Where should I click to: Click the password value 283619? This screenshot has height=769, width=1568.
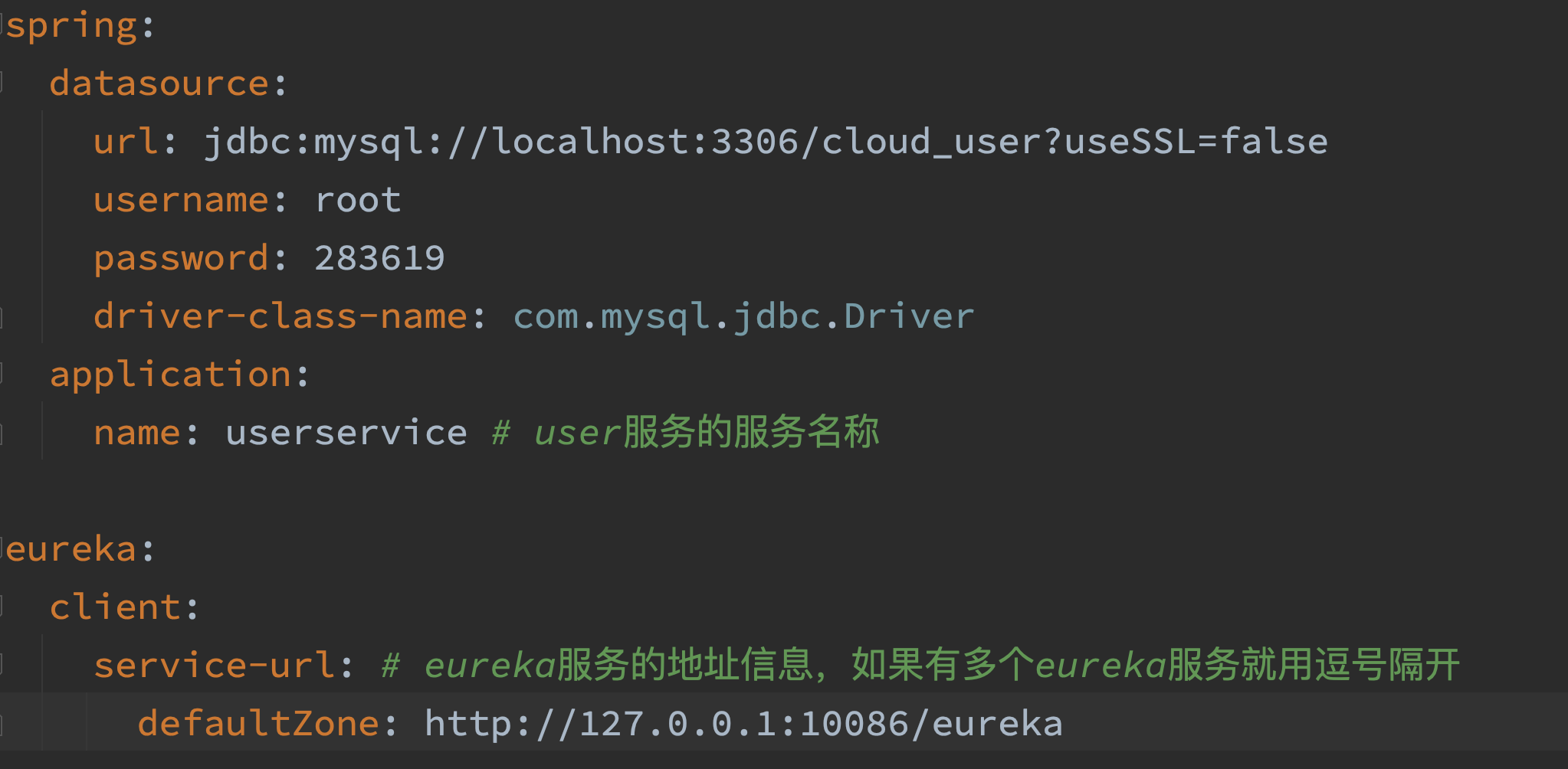[x=379, y=258]
